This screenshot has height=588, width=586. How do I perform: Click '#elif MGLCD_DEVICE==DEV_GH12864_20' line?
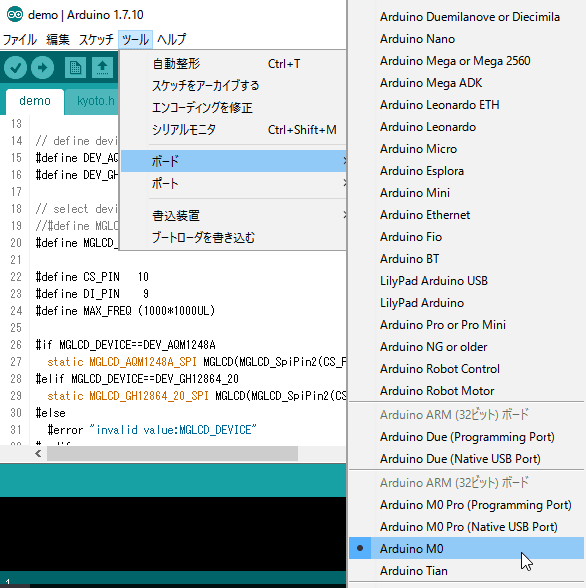[137, 379]
